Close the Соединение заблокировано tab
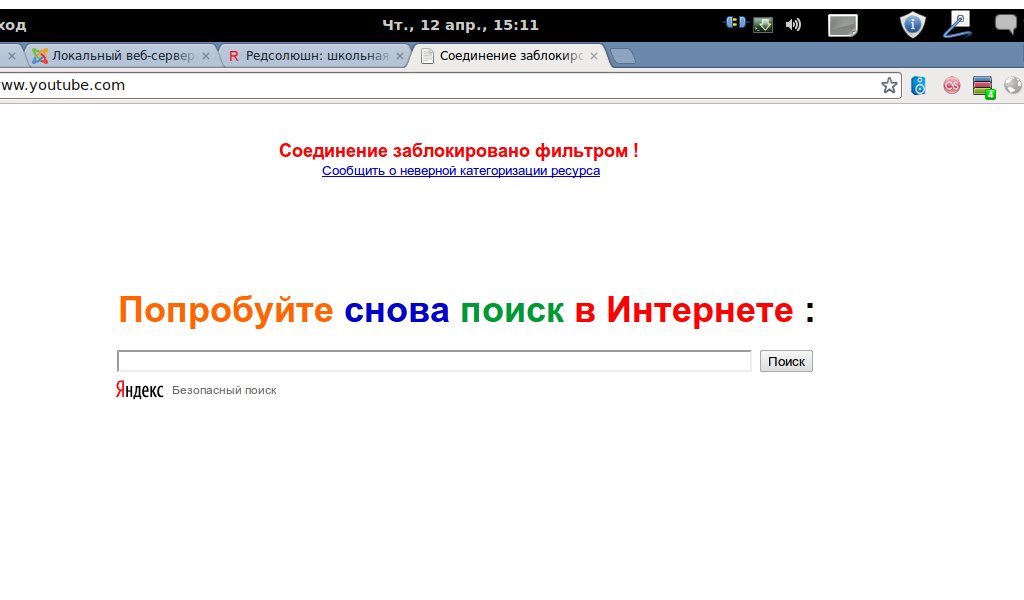 594,57
